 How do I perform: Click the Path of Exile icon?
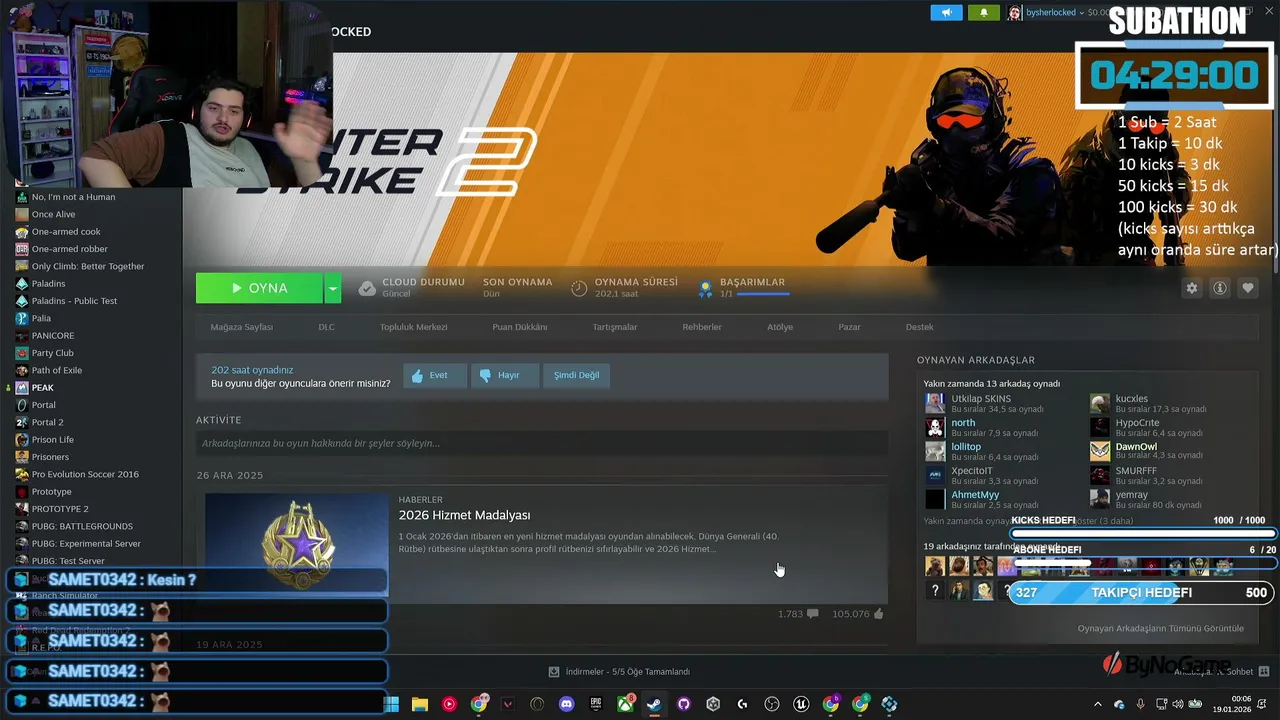[x=22, y=370]
